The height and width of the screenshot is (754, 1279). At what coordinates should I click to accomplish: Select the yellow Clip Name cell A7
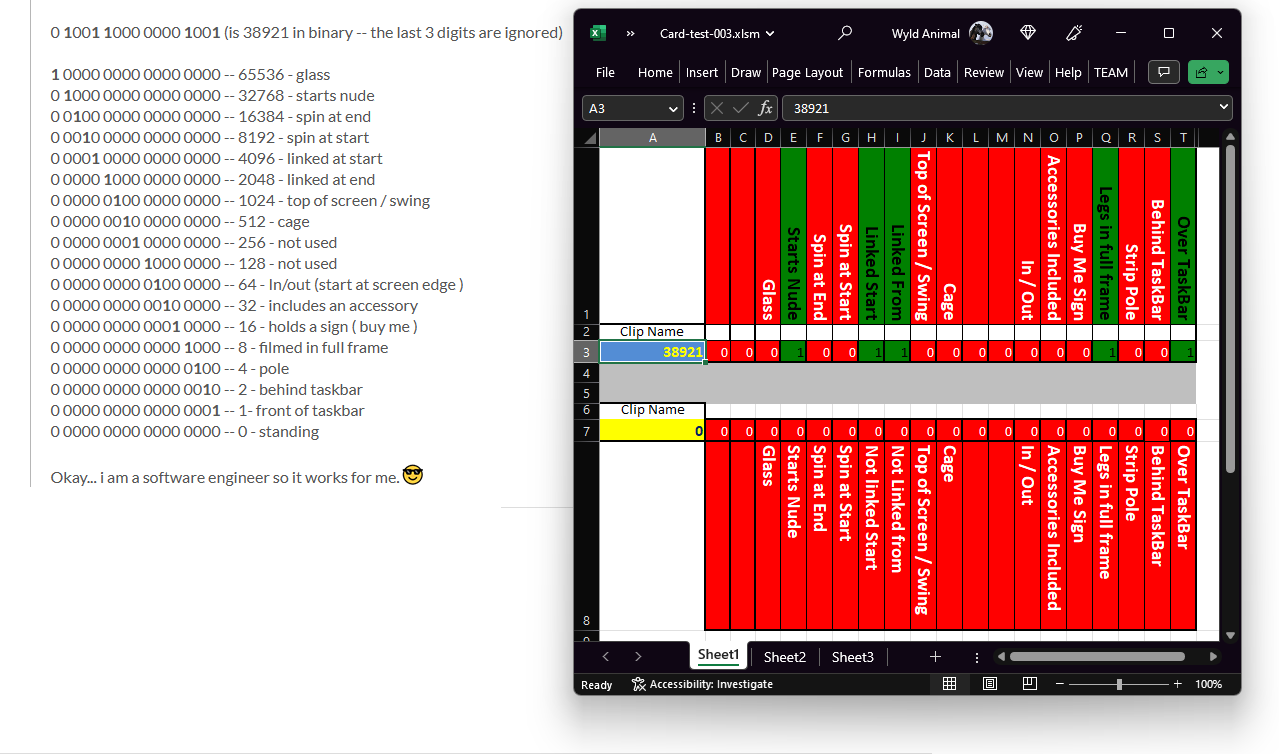click(x=652, y=431)
